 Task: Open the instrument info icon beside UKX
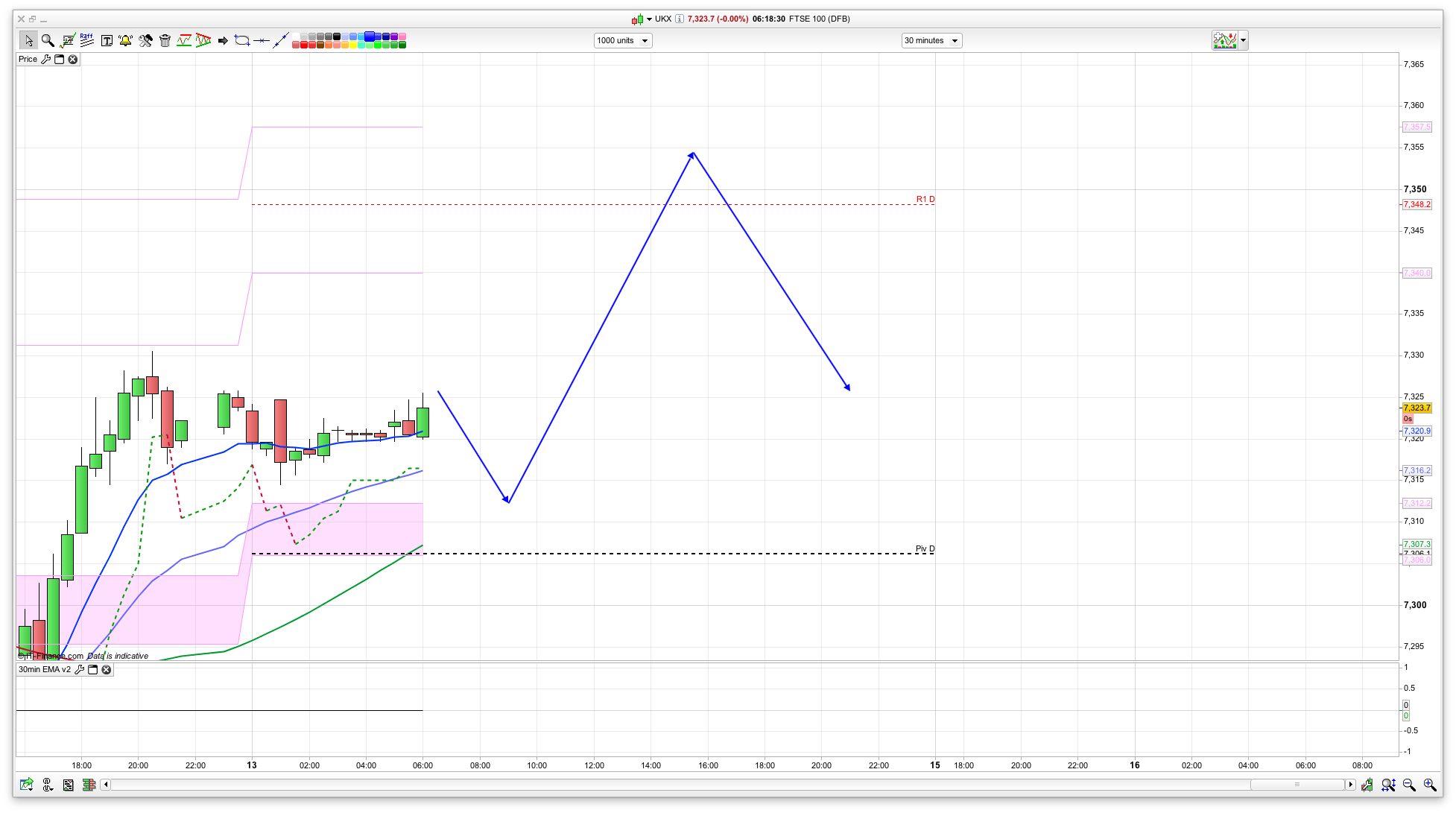click(680, 19)
